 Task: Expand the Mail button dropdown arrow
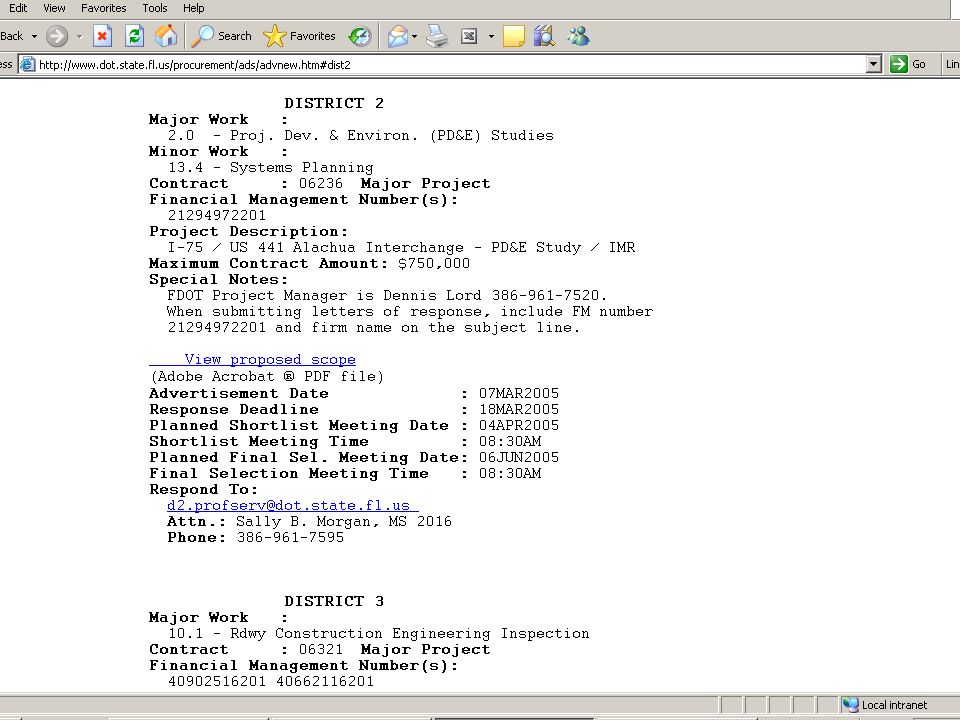414,36
